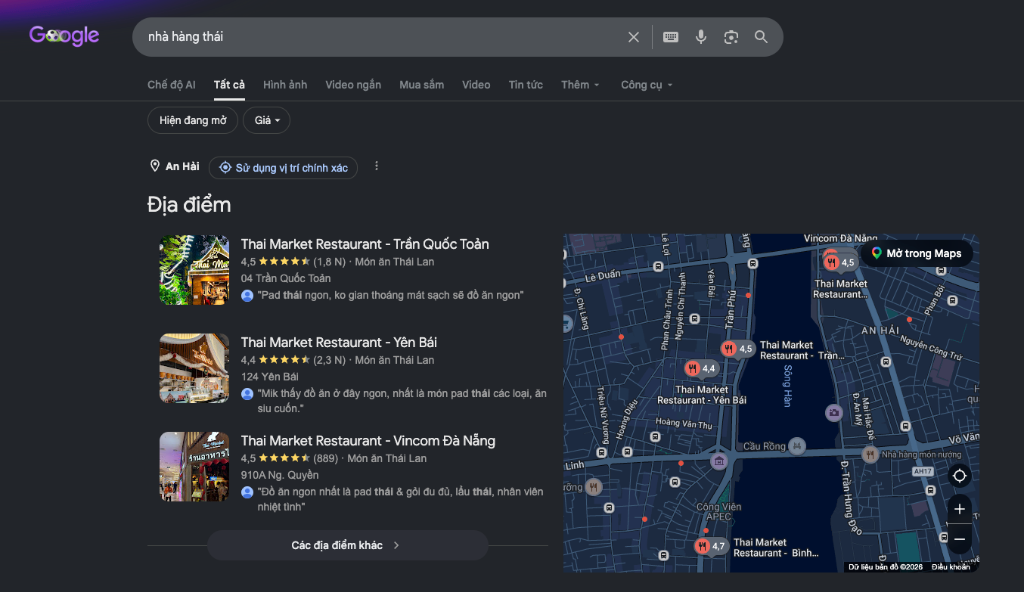The height and width of the screenshot is (592, 1024).
Task: Open Thai Market Restaurant - Trần Quốc Toản listing
Action: point(364,244)
